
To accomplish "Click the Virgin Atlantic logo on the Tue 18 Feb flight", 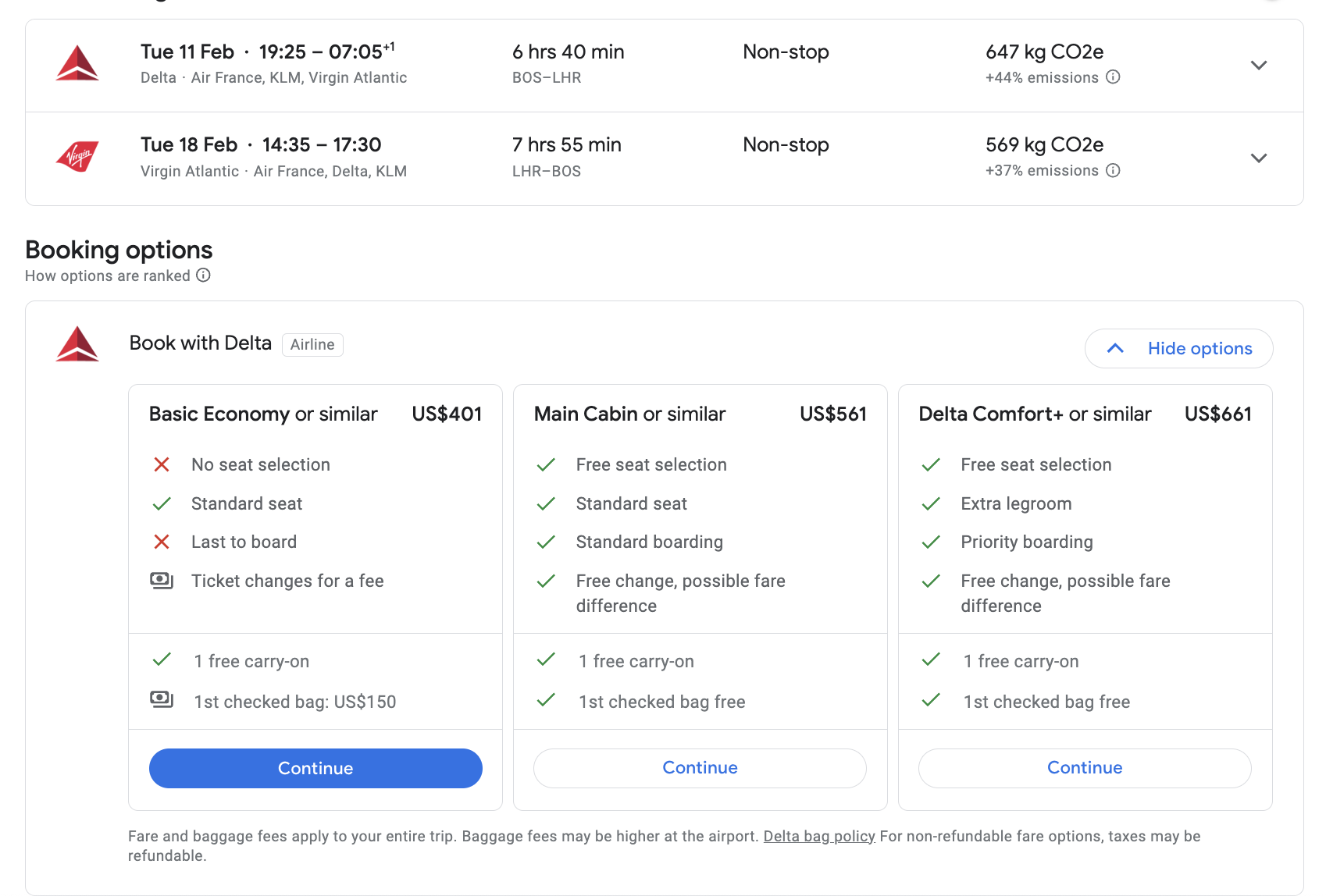I will 77,157.
